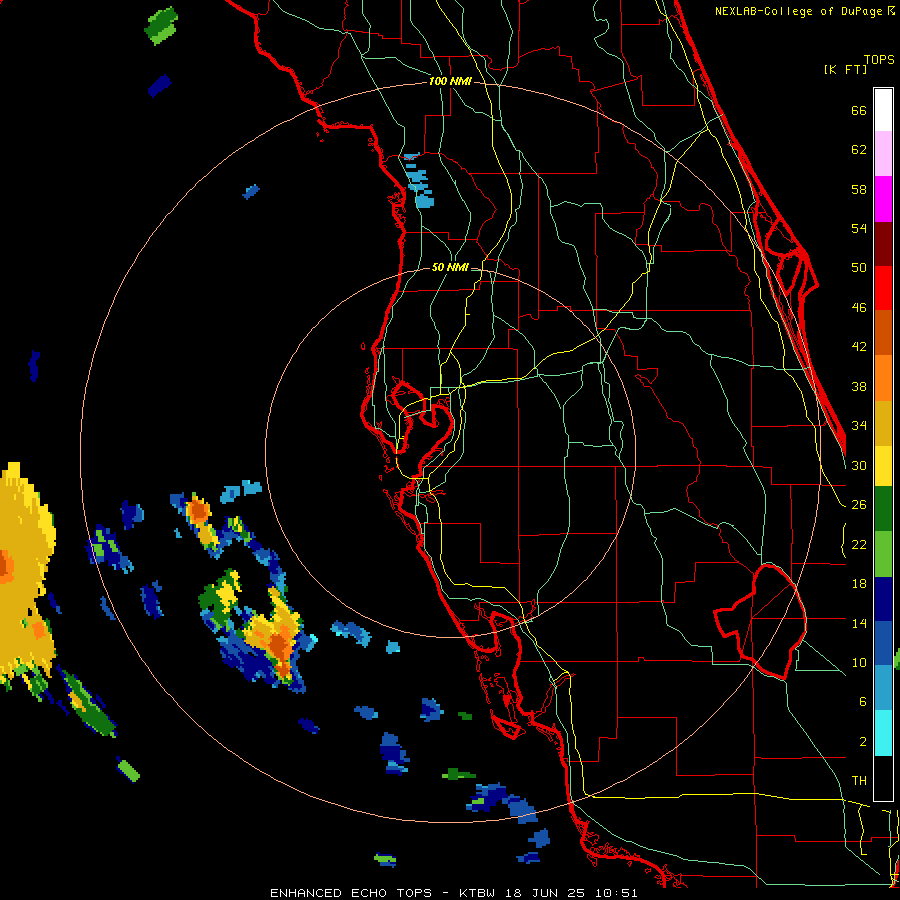Click the '14' legend value
Image resolution: width=900 pixels, height=900 pixels.
tap(859, 623)
